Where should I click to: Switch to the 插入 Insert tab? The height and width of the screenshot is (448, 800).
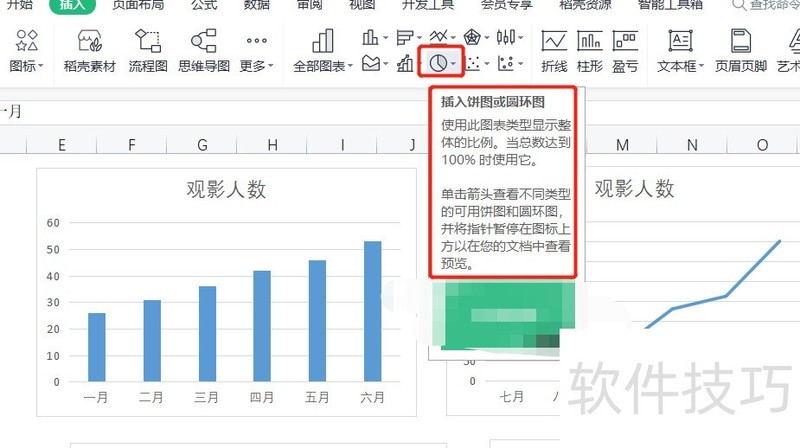click(x=72, y=5)
